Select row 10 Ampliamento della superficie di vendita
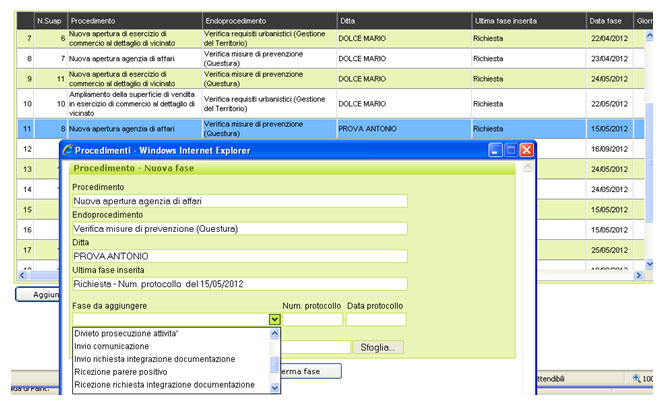The width and height of the screenshot is (670, 411). (330, 104)
